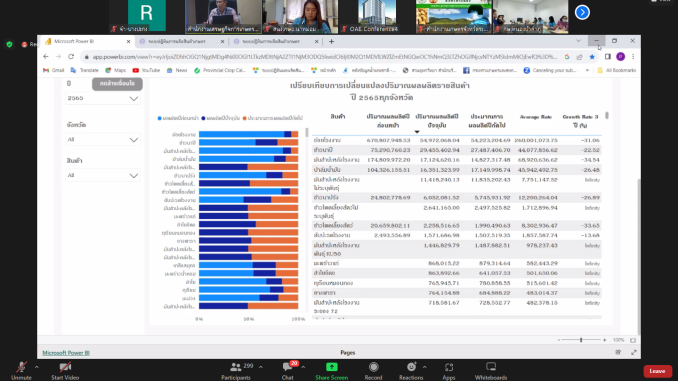Open the province dropdown set to All
This screenshot has height=381, width=678.
click(x=102, y=140)
